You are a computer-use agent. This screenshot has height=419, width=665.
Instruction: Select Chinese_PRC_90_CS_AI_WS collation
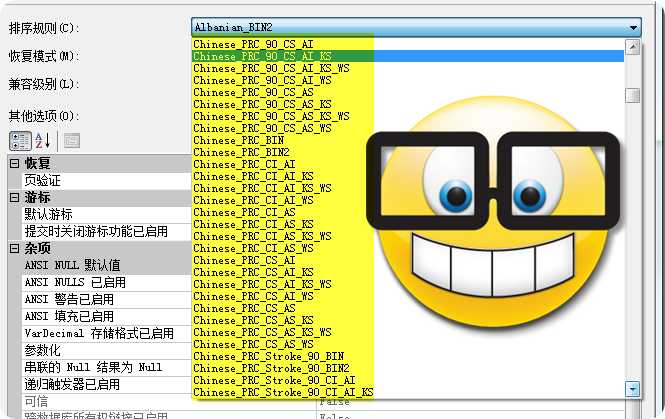pos(408,80)
